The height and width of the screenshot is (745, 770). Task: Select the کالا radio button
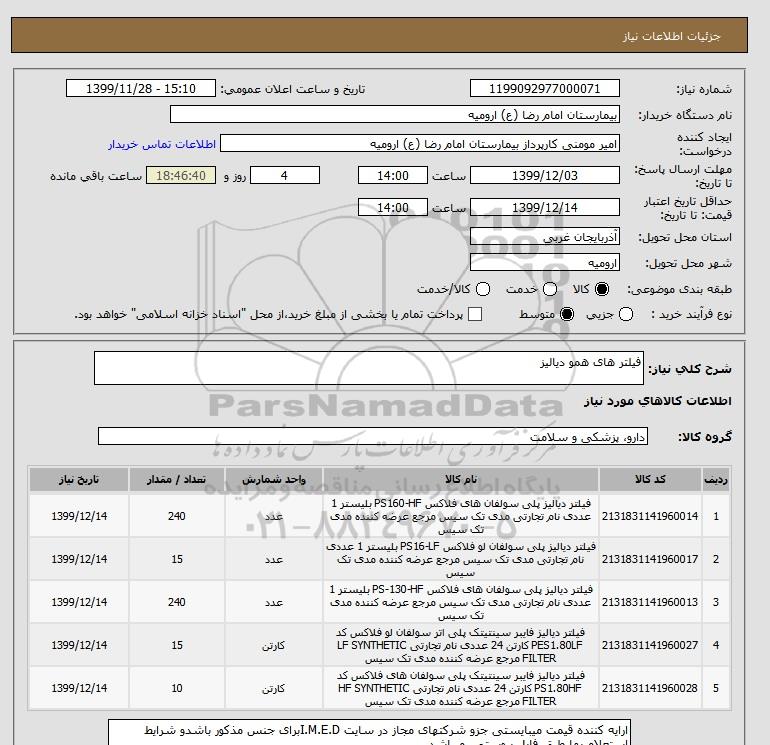pos(602,289)
